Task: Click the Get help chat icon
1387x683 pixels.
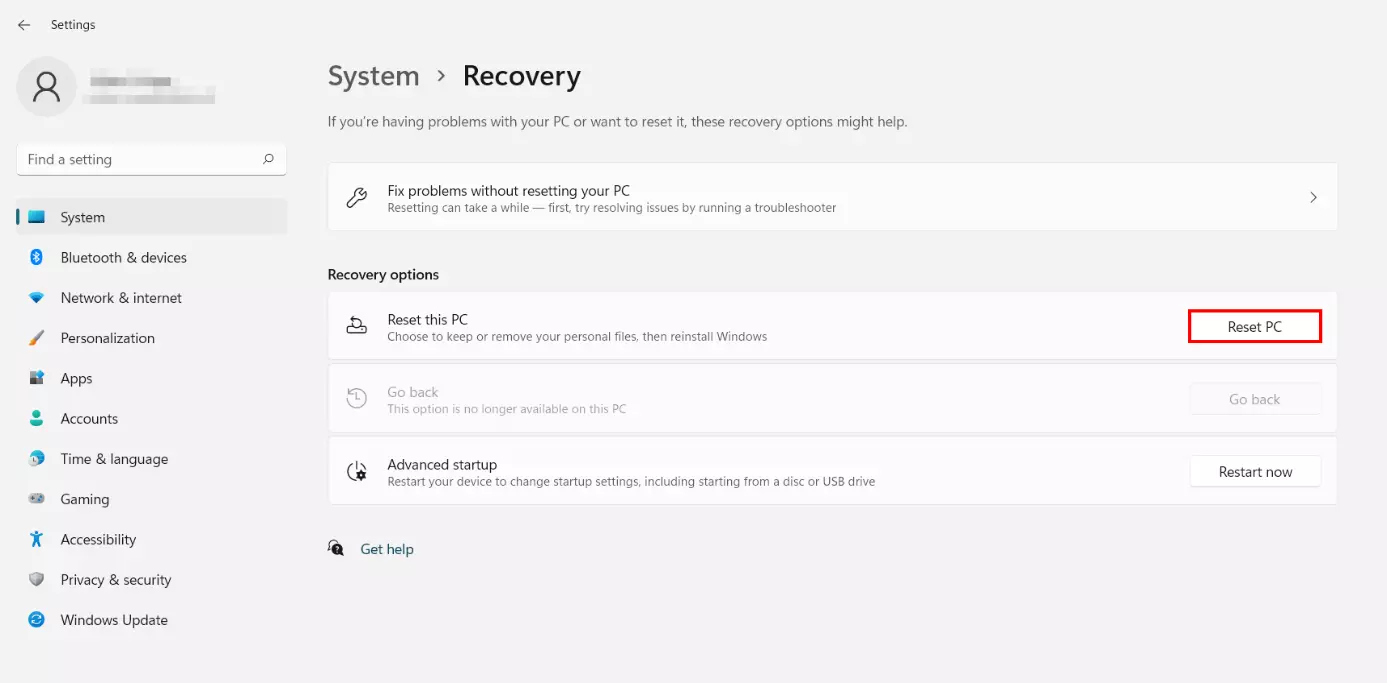Action: click(x=337, y=549)
